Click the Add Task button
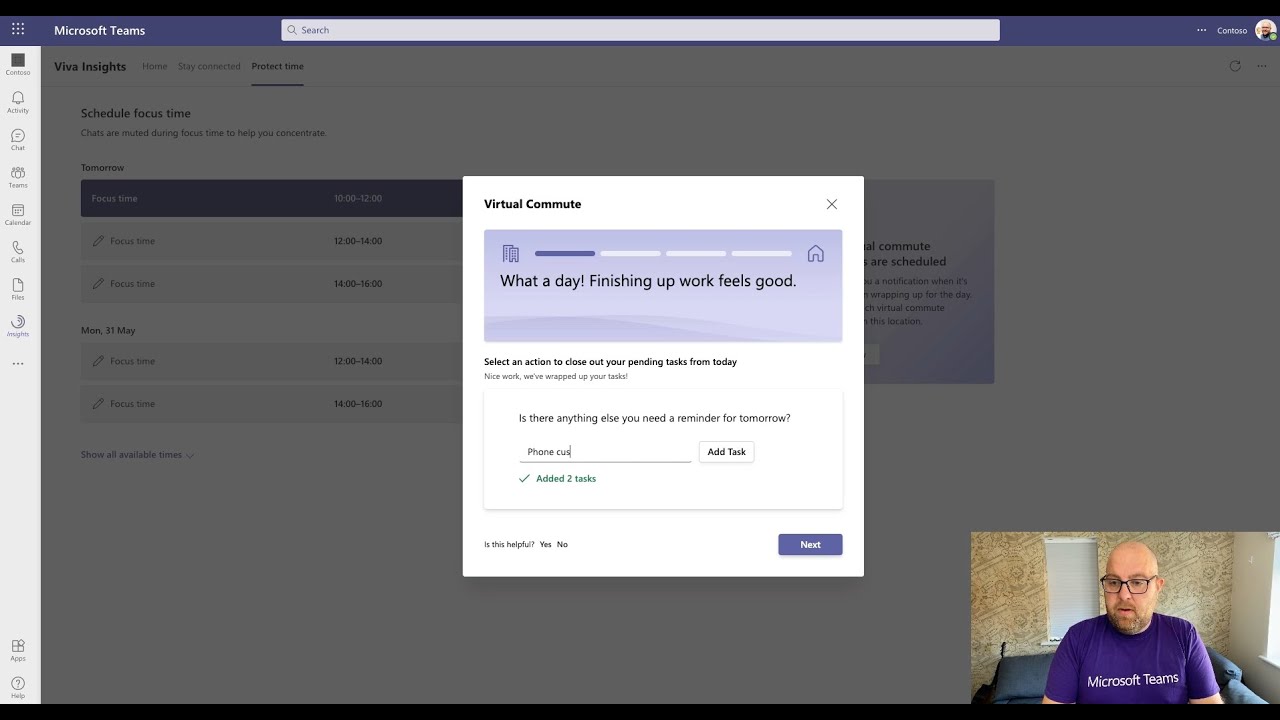Image resolution: width=1280 pixels, height=720 pixels. pos(727,452)
